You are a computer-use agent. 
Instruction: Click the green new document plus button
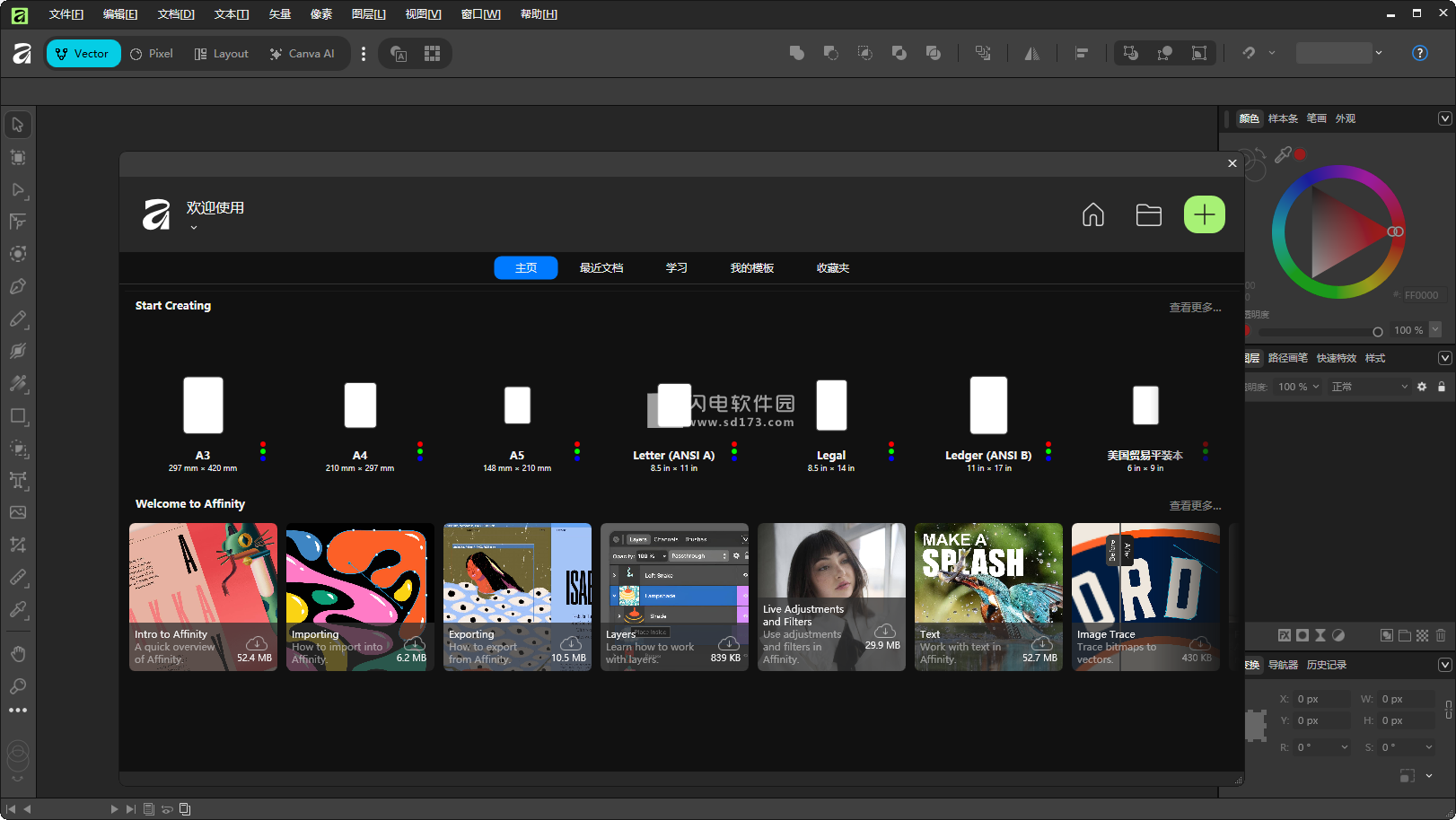[x=1204, y=214]
